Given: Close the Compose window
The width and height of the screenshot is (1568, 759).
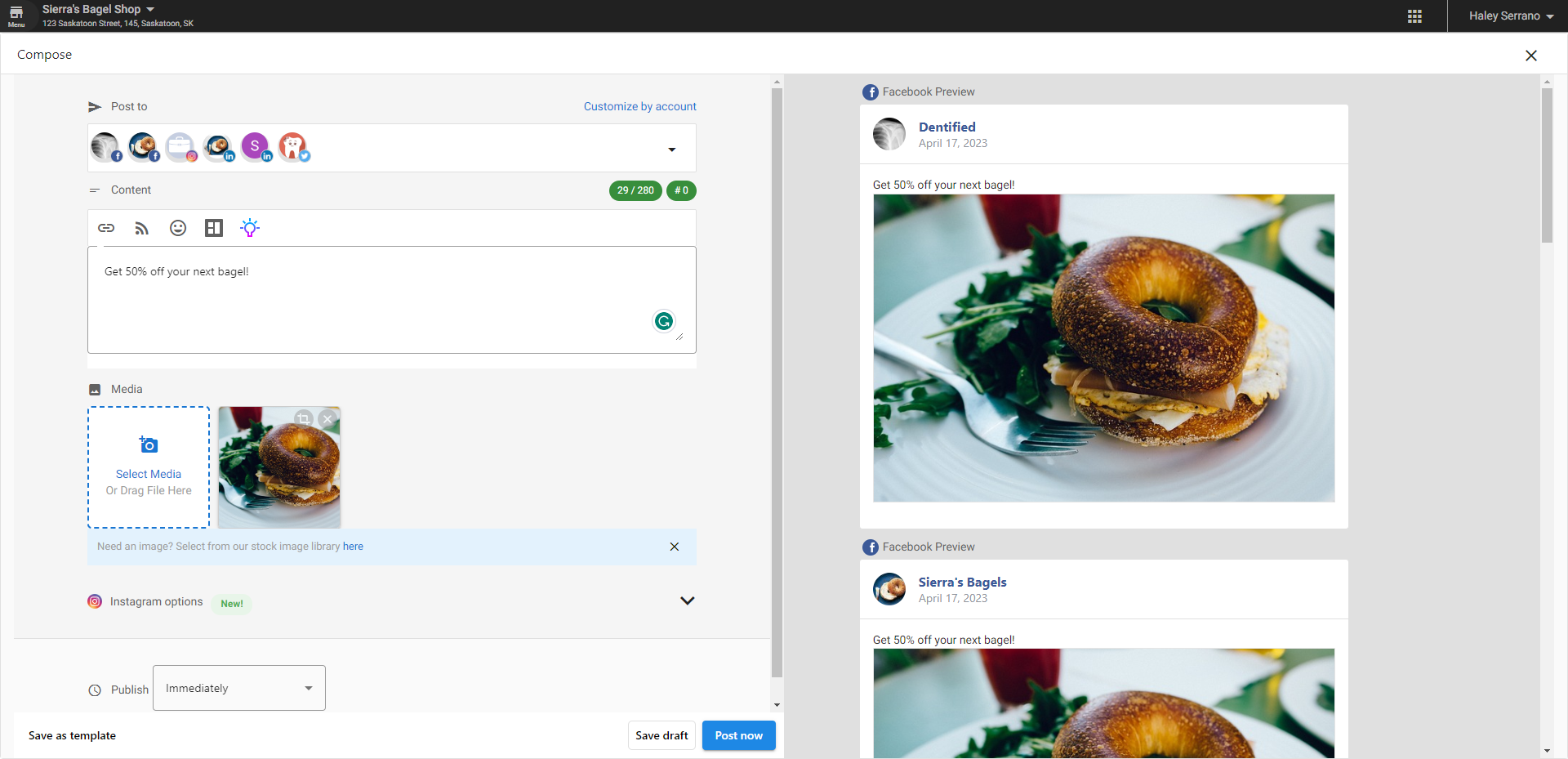Looking at the screenshot, I should coord(1531,56).
